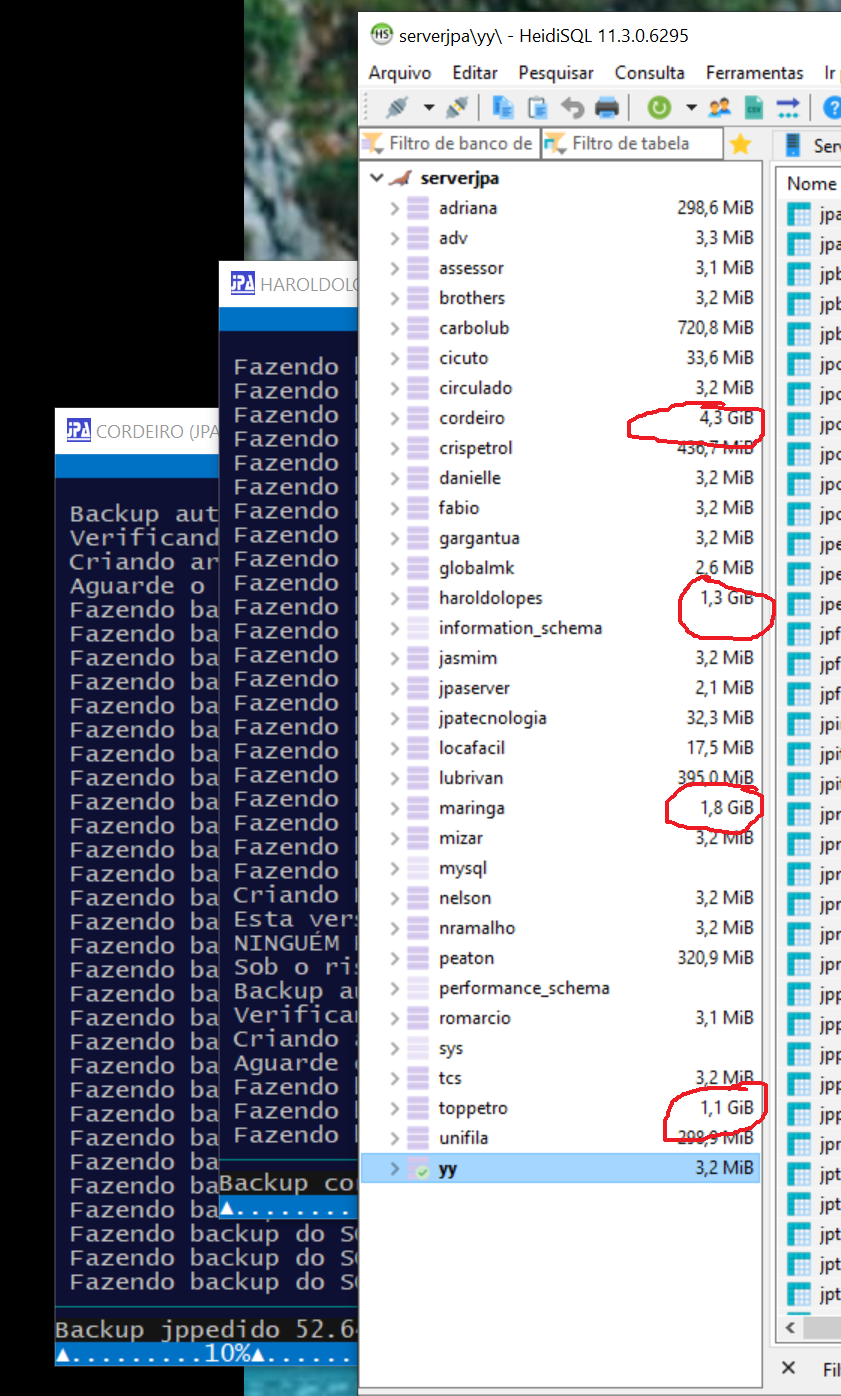
Task: Select the cicuto database
Action: pyautogui.click(x=463, y=358)
